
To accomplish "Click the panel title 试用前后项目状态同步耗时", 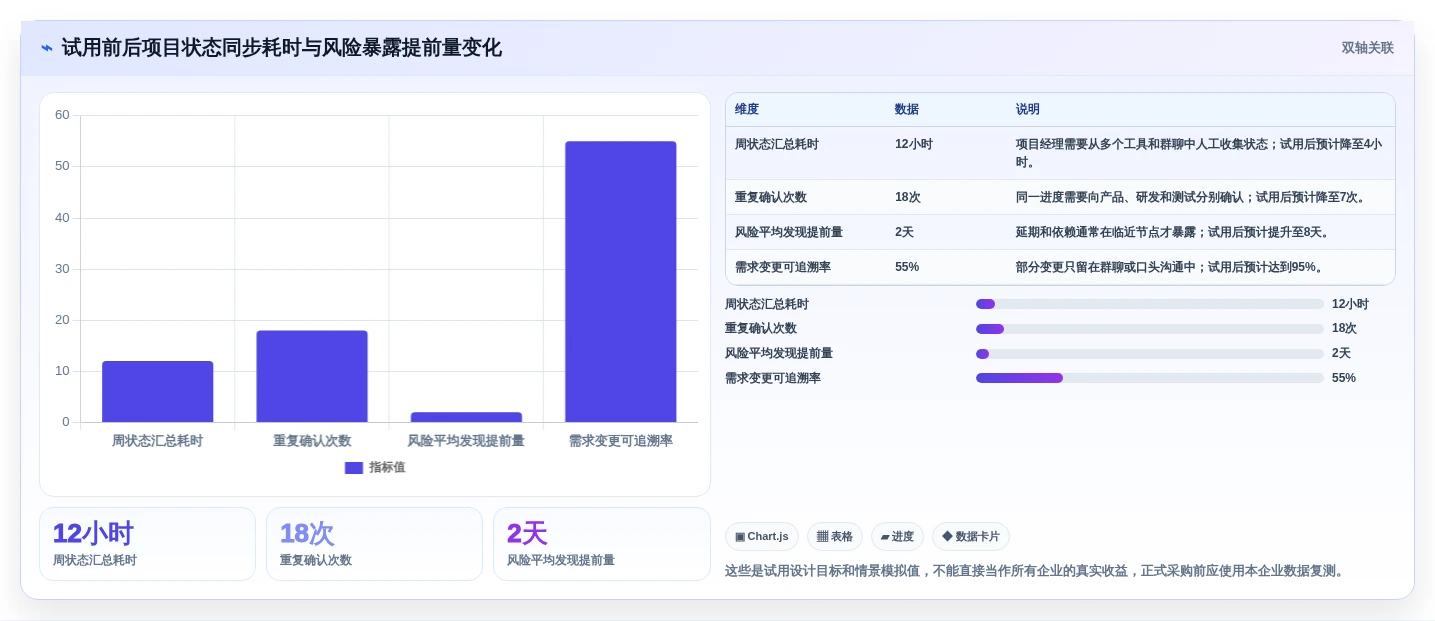I will pyautogui.click(x=282, y=48).
